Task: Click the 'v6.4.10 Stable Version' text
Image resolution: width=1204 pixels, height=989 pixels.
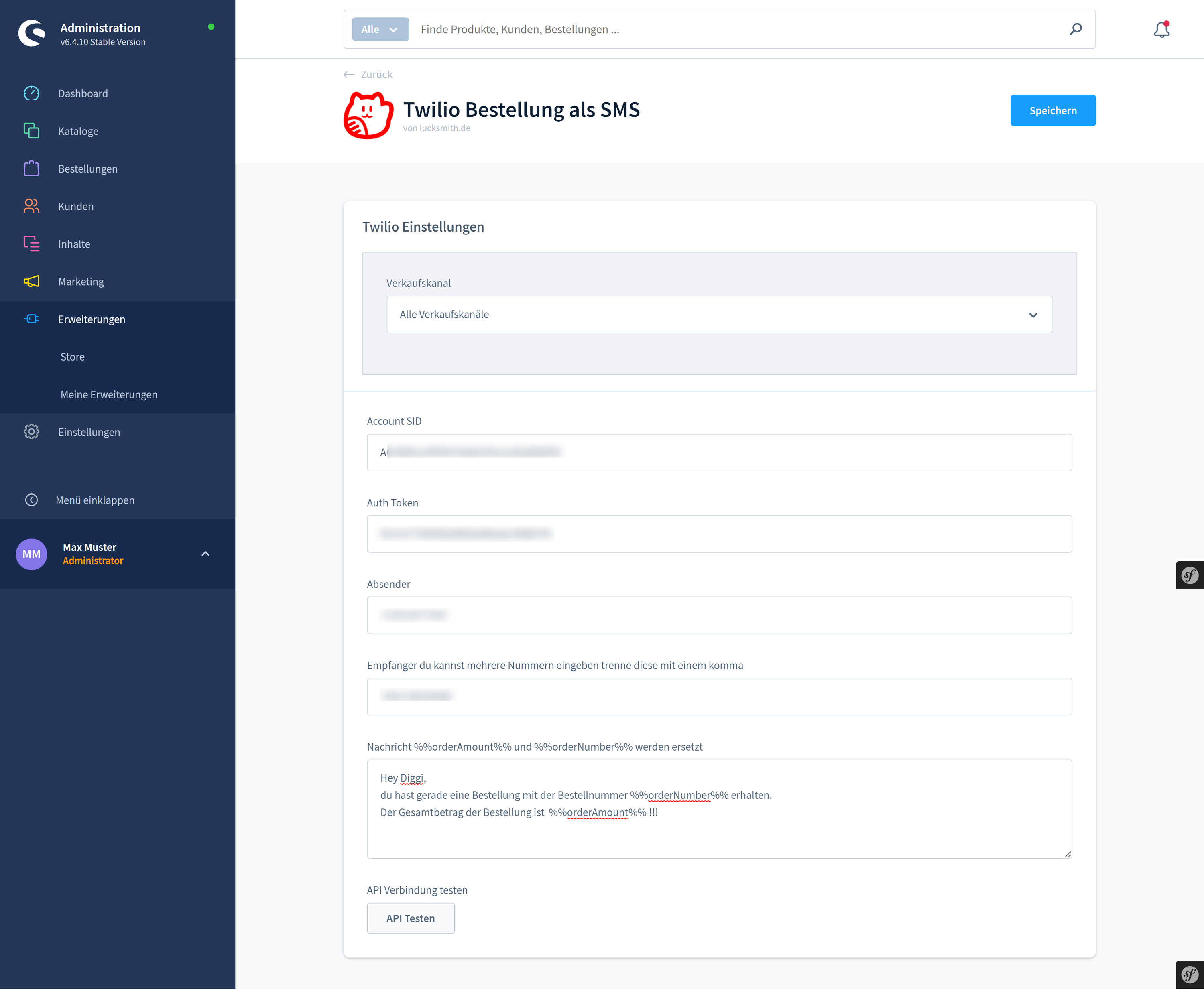Action: [x=103, y=42]
